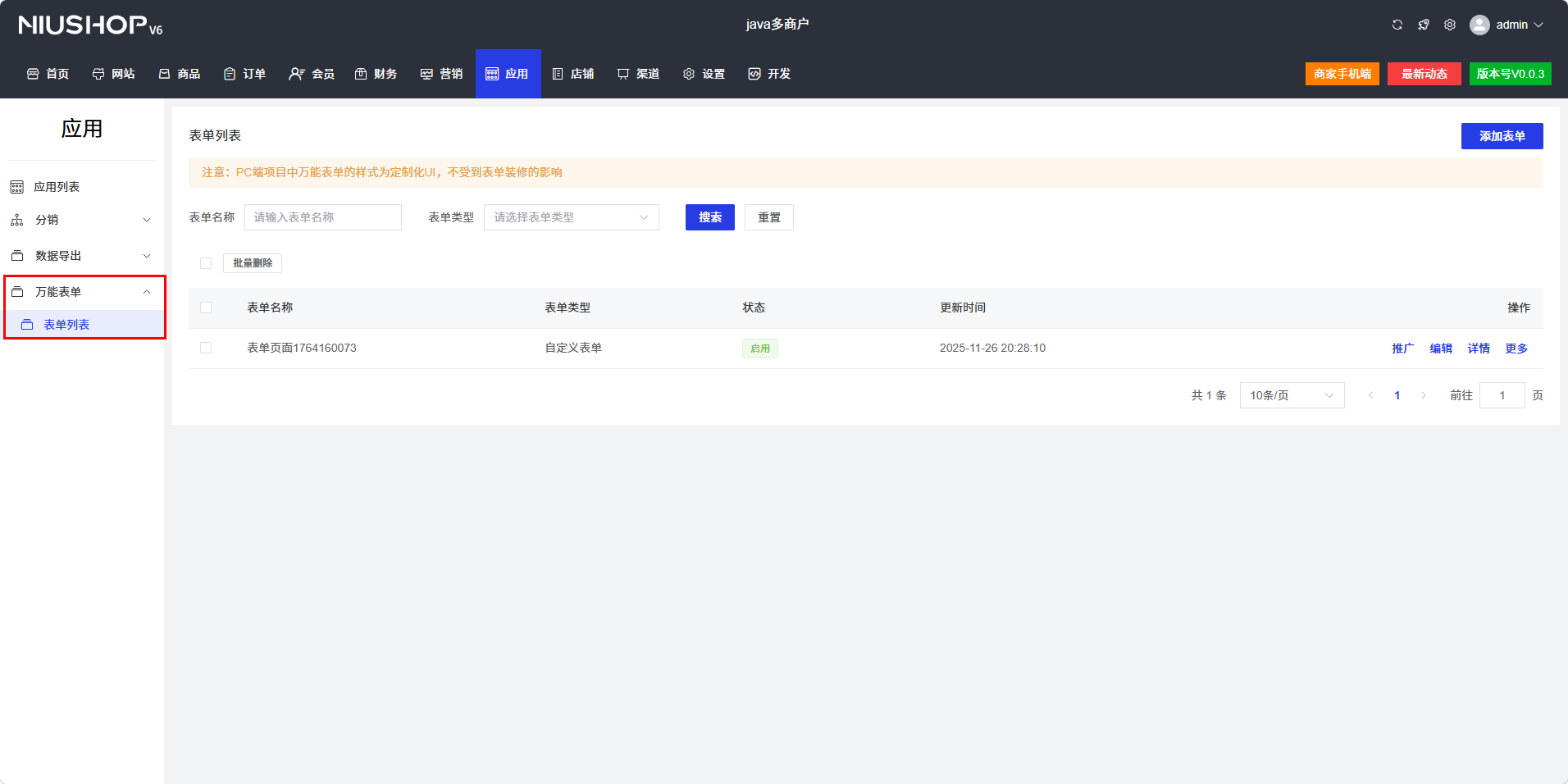Click the blue 搜索 button
The image size is (1568, 784).
pos(709,217)
